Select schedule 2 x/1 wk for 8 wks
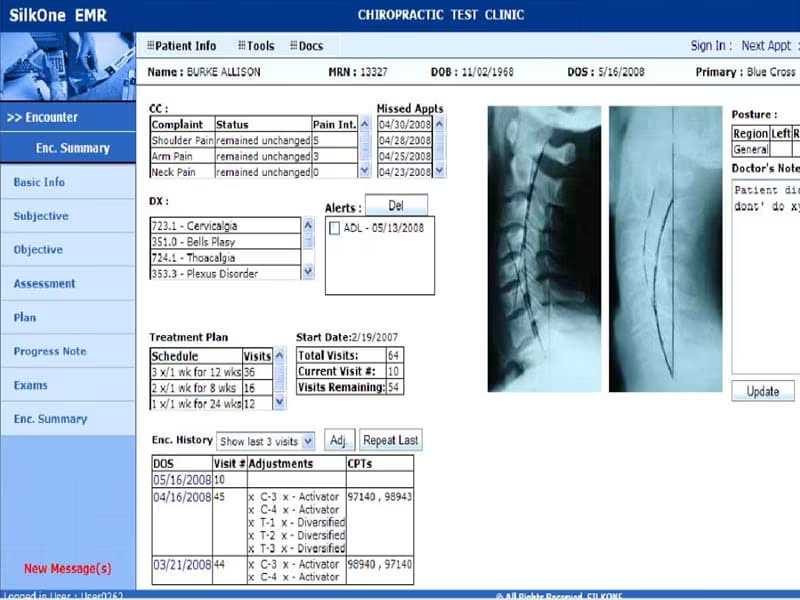Viewport: 800px width, 600px height. (212, 388)
